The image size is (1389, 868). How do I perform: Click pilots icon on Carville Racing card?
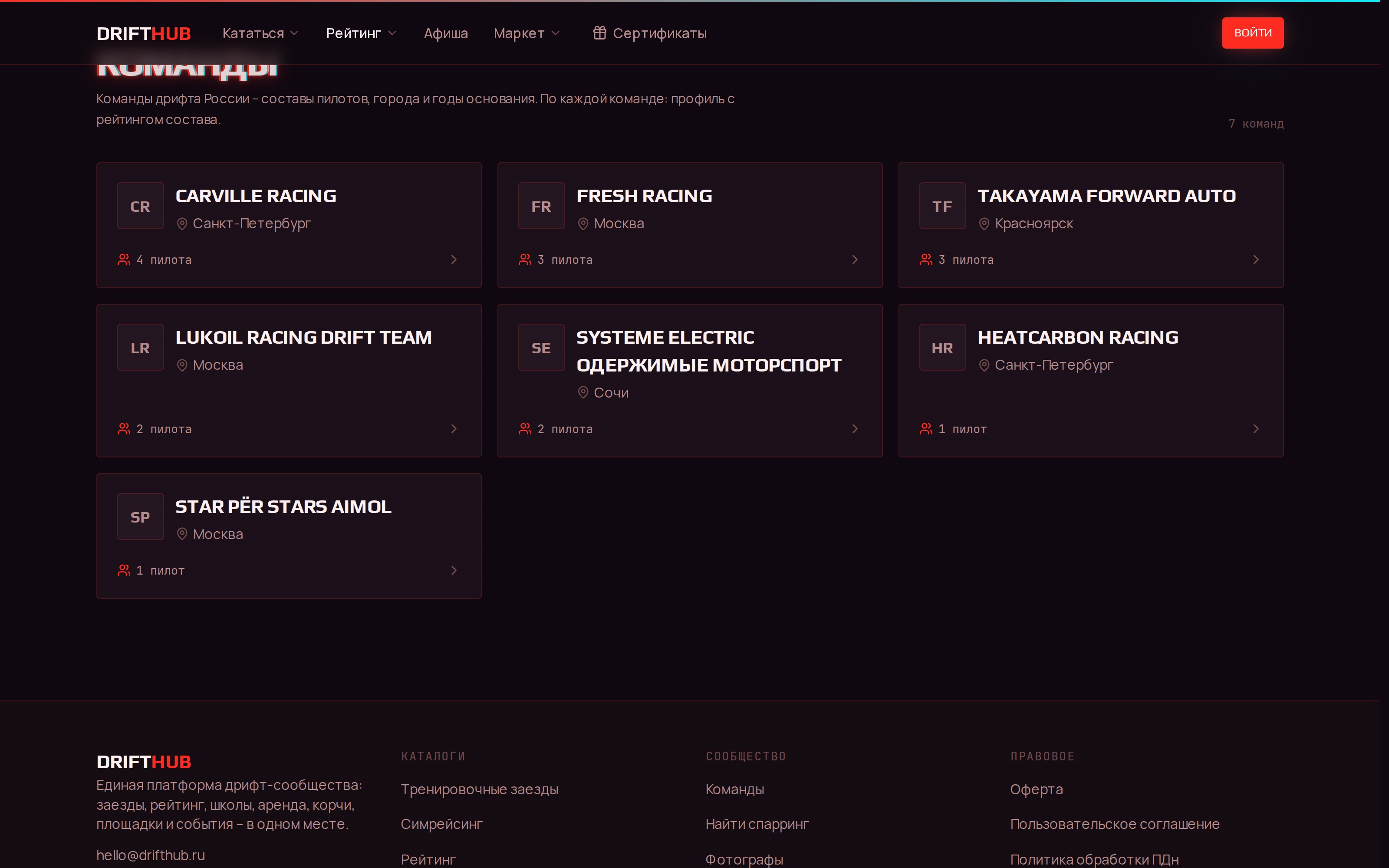point(124,260)
